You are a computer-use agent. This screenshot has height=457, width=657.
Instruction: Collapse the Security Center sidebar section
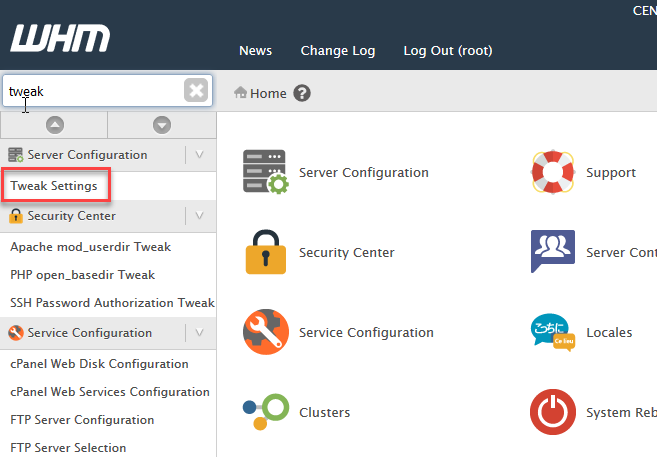pyautogui.click(x=200, y=216)
